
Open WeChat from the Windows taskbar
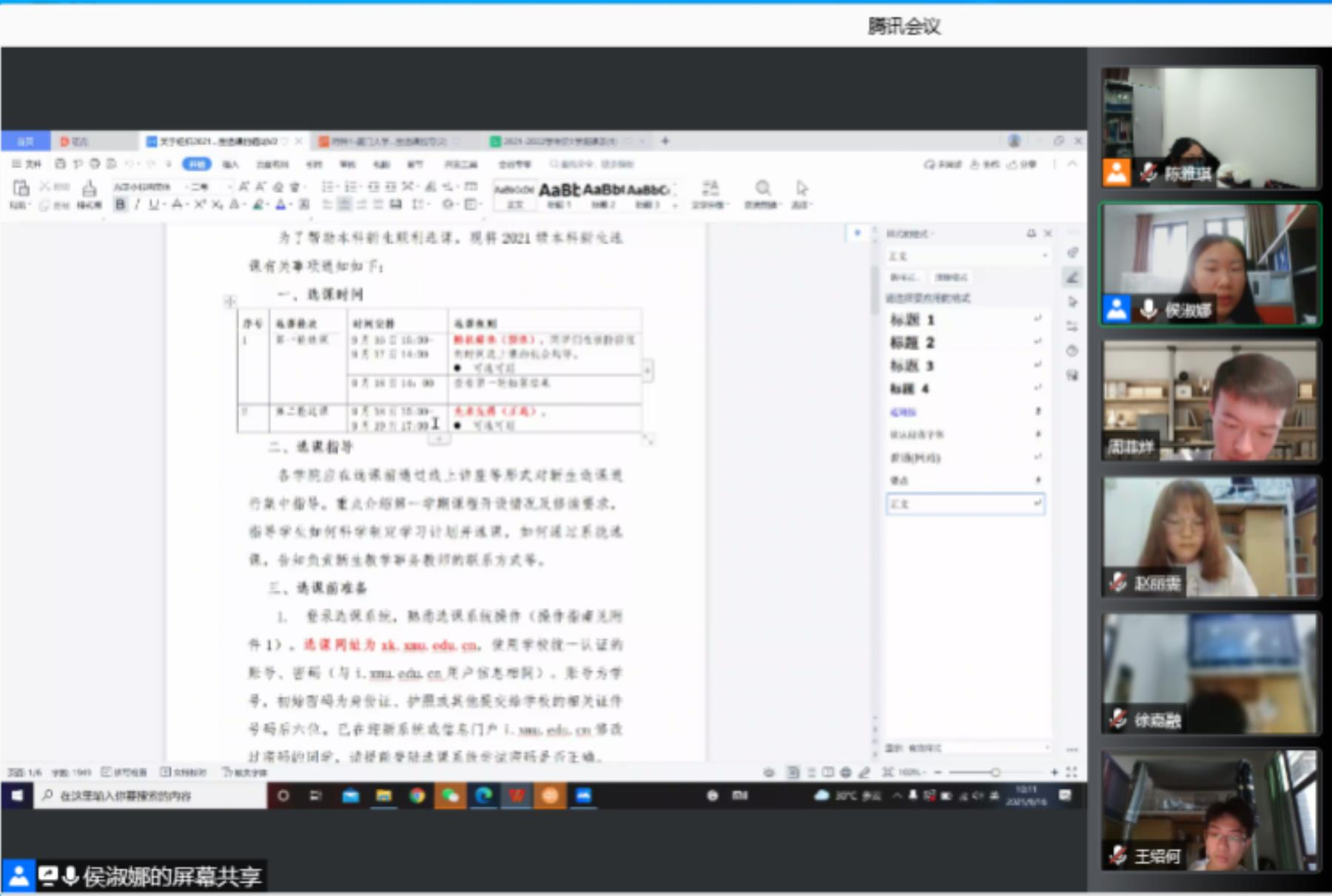(450, 795)
